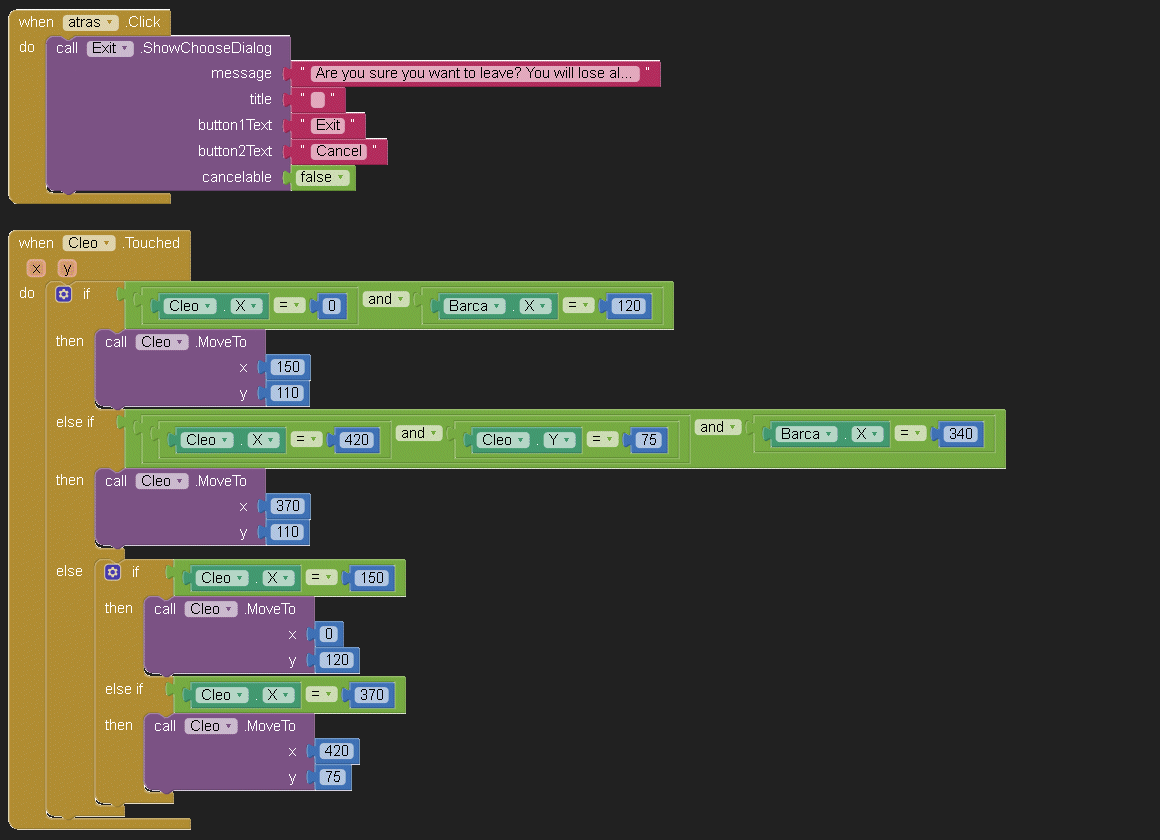This screenshot has height=840, width=1160.
Task: Click the number 75 in the last MoveTo y
Action: [333, 777]
